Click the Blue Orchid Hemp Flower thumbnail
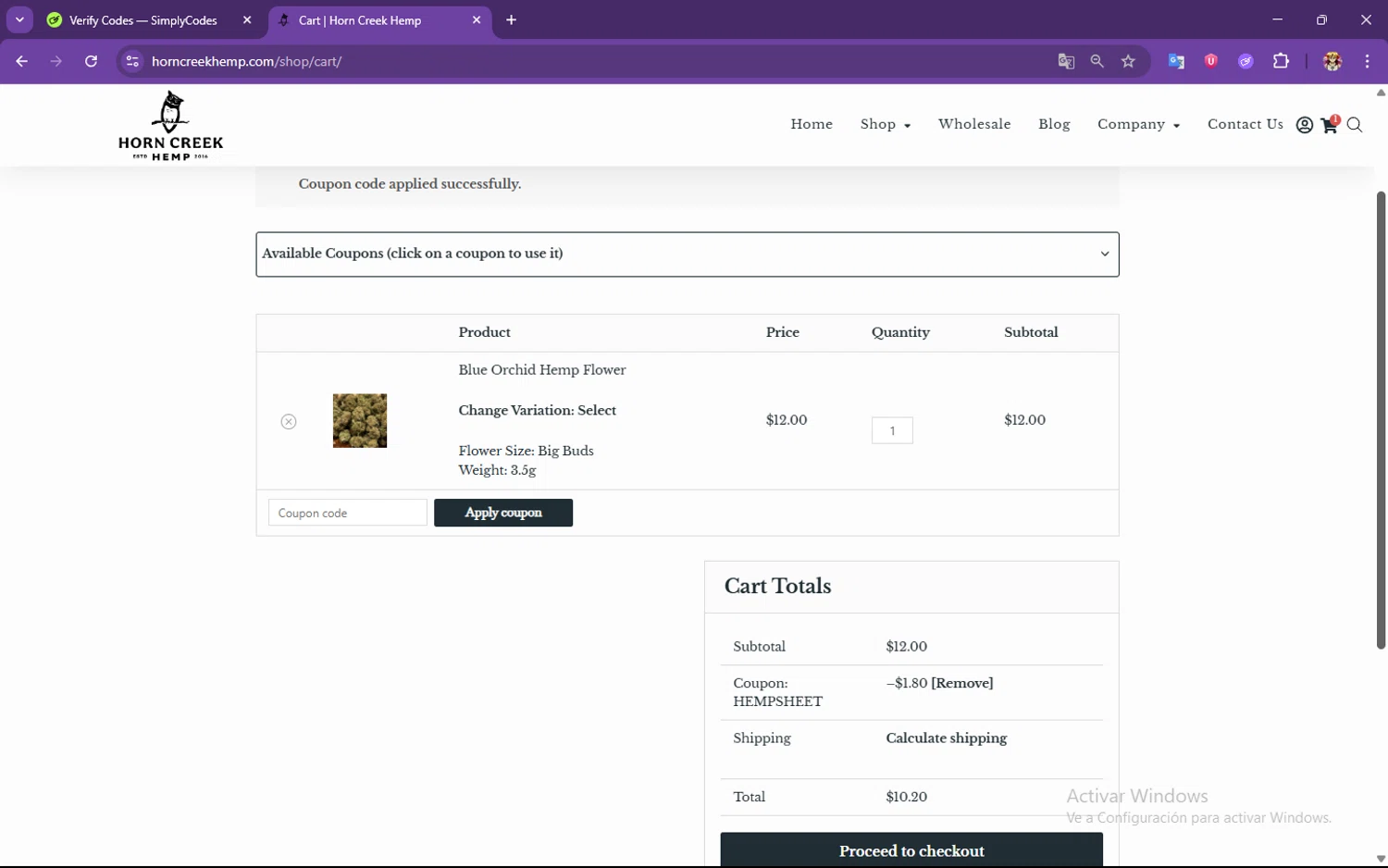The width and height of the screenshot is (1388, 868). pos(360,421)
